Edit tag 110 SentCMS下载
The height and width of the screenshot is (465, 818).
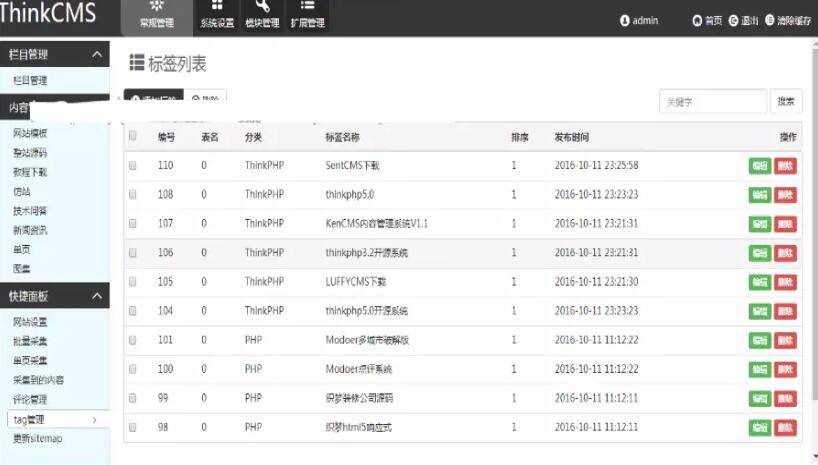760,166
